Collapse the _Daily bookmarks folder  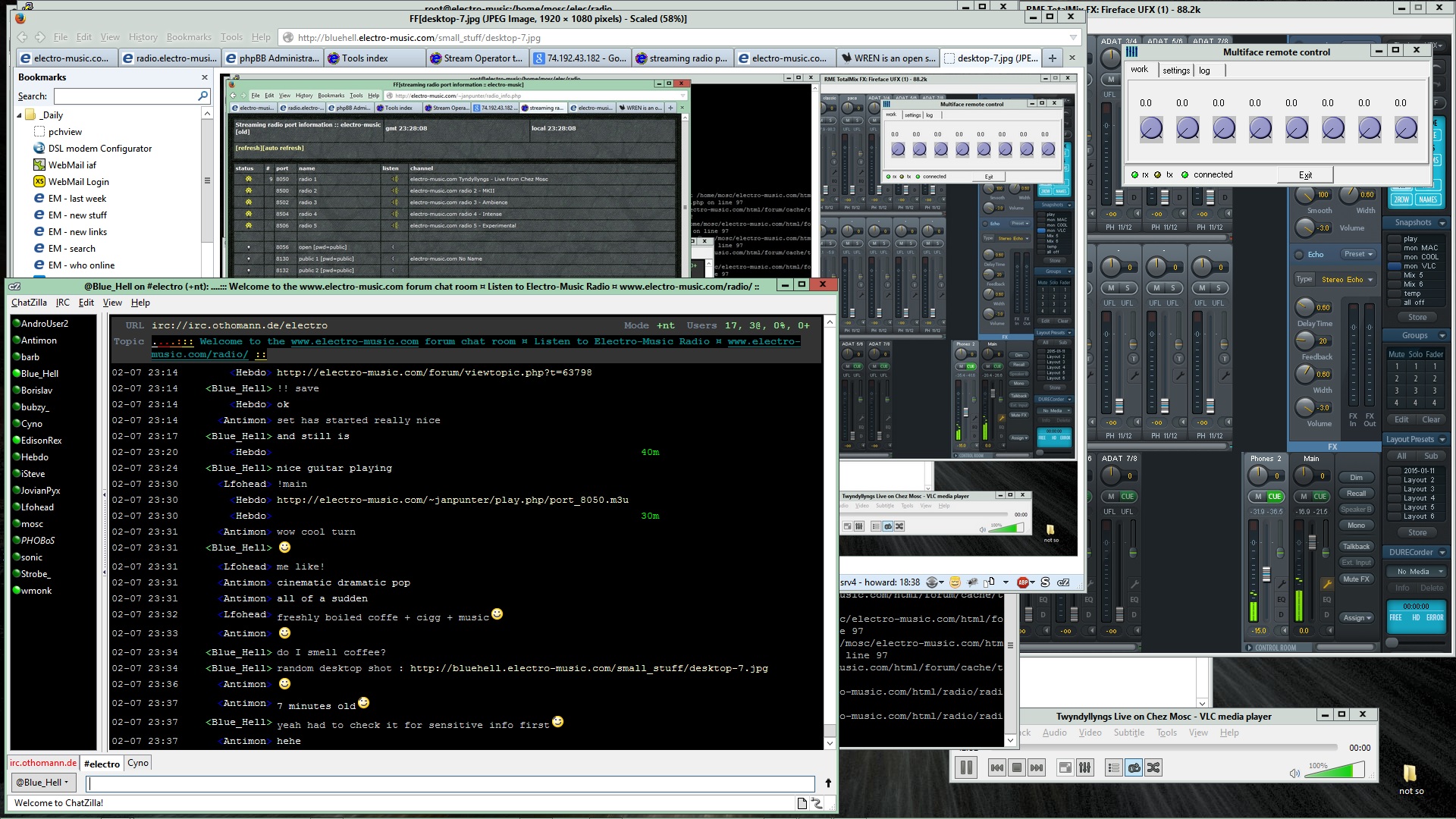[x=20, y=115]
